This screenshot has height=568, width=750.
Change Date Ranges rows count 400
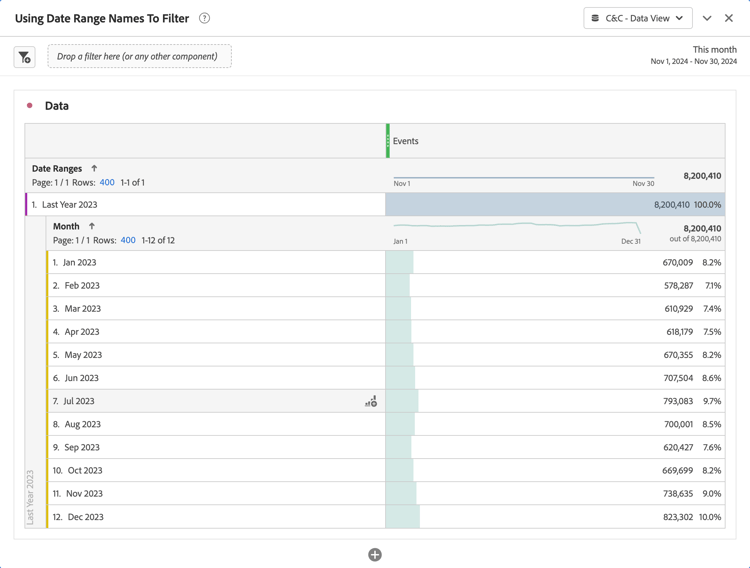107,183
